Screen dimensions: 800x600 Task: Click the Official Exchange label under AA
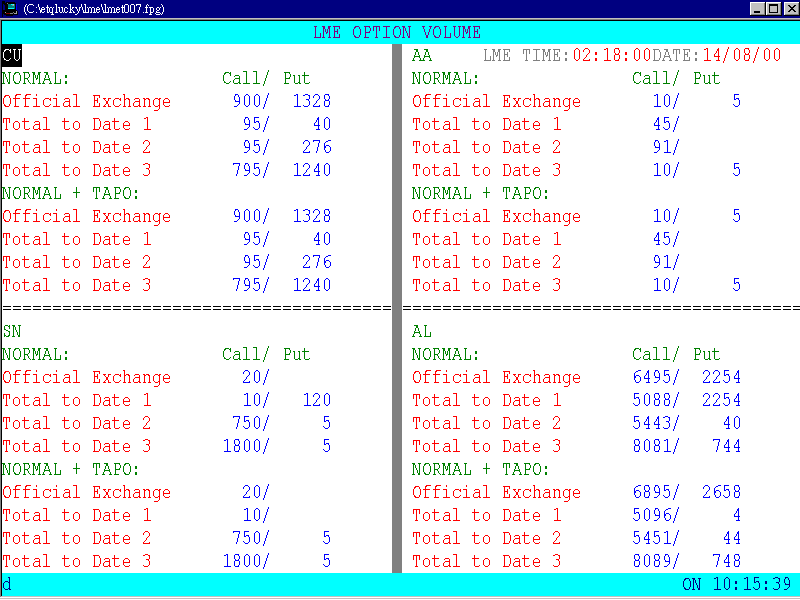tap(497, 100)
